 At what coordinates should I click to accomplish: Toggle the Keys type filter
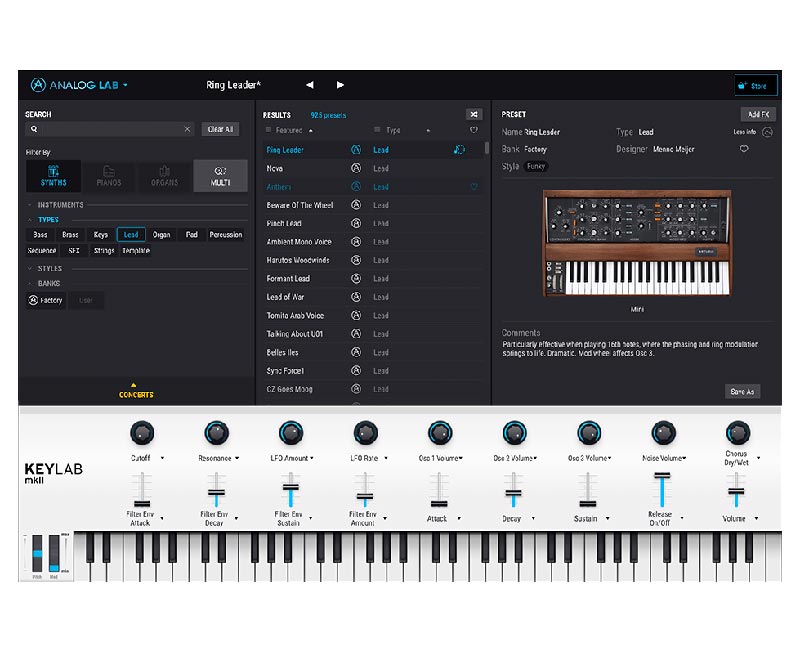(x=101, y=235)
